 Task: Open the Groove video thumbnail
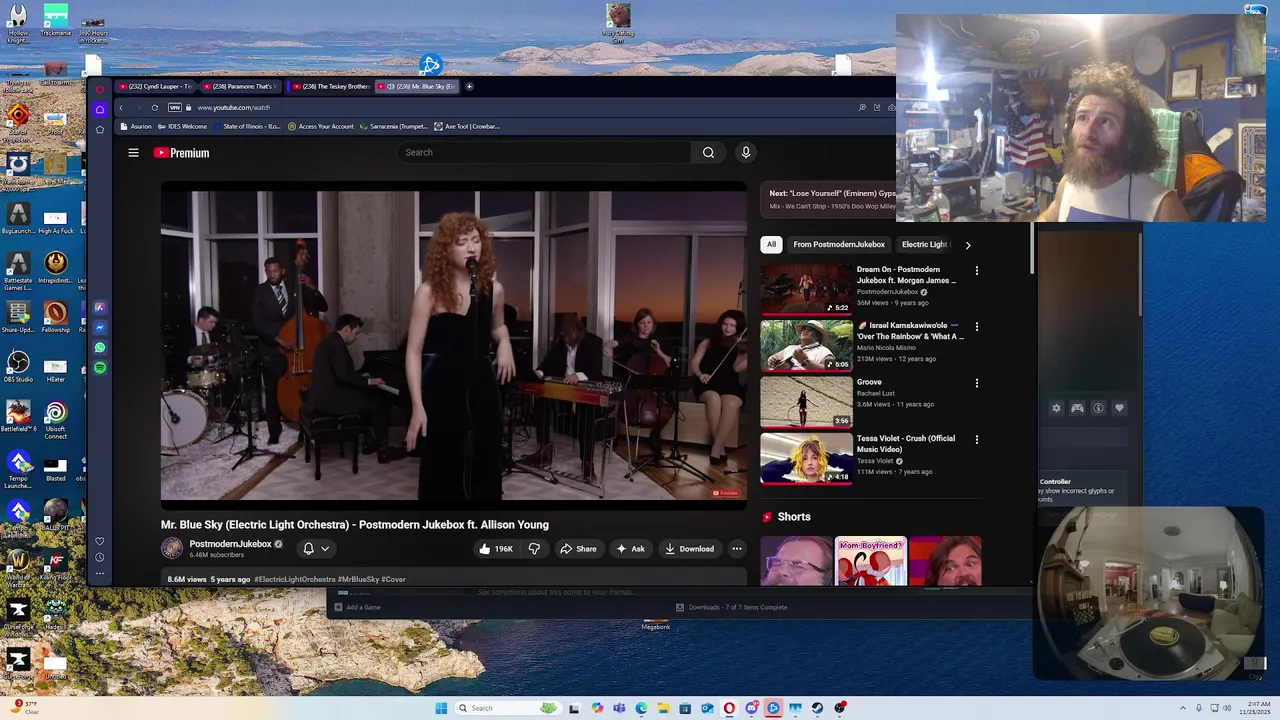pyautogui.click(x=806, y=402)
